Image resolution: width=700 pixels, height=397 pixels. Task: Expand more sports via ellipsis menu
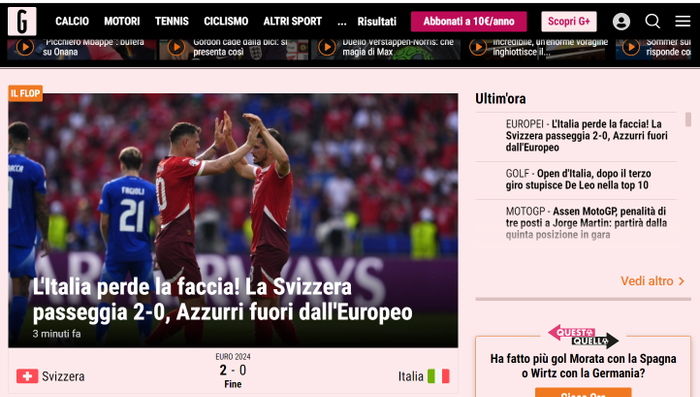click(x=342, y=21)
